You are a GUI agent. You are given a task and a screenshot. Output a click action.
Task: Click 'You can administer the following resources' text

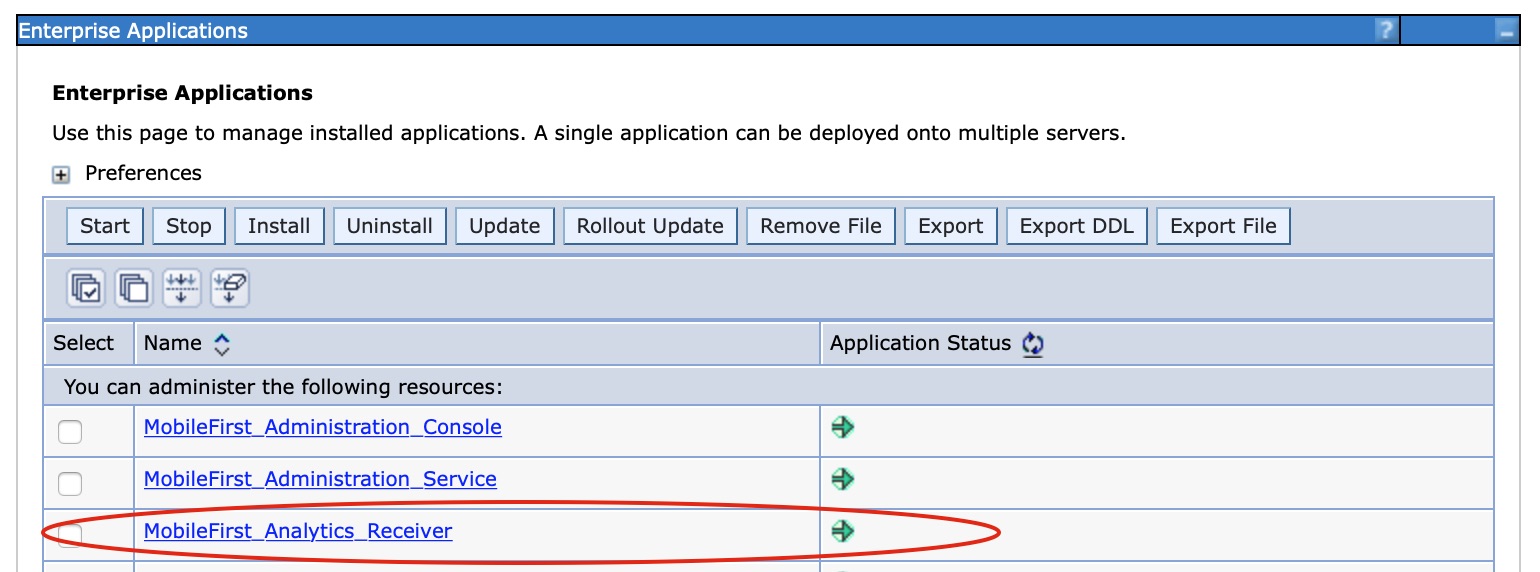(x=283, y=386)
